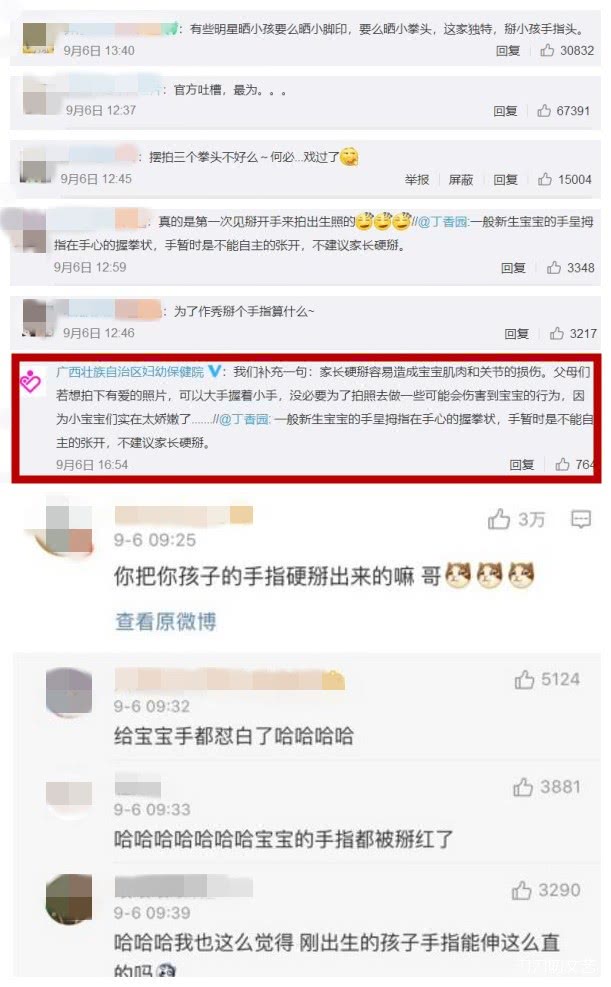Click 回复 on the 12:46 comment
Viewport: 611px width, 987px height.
click(x=517, y=334)
